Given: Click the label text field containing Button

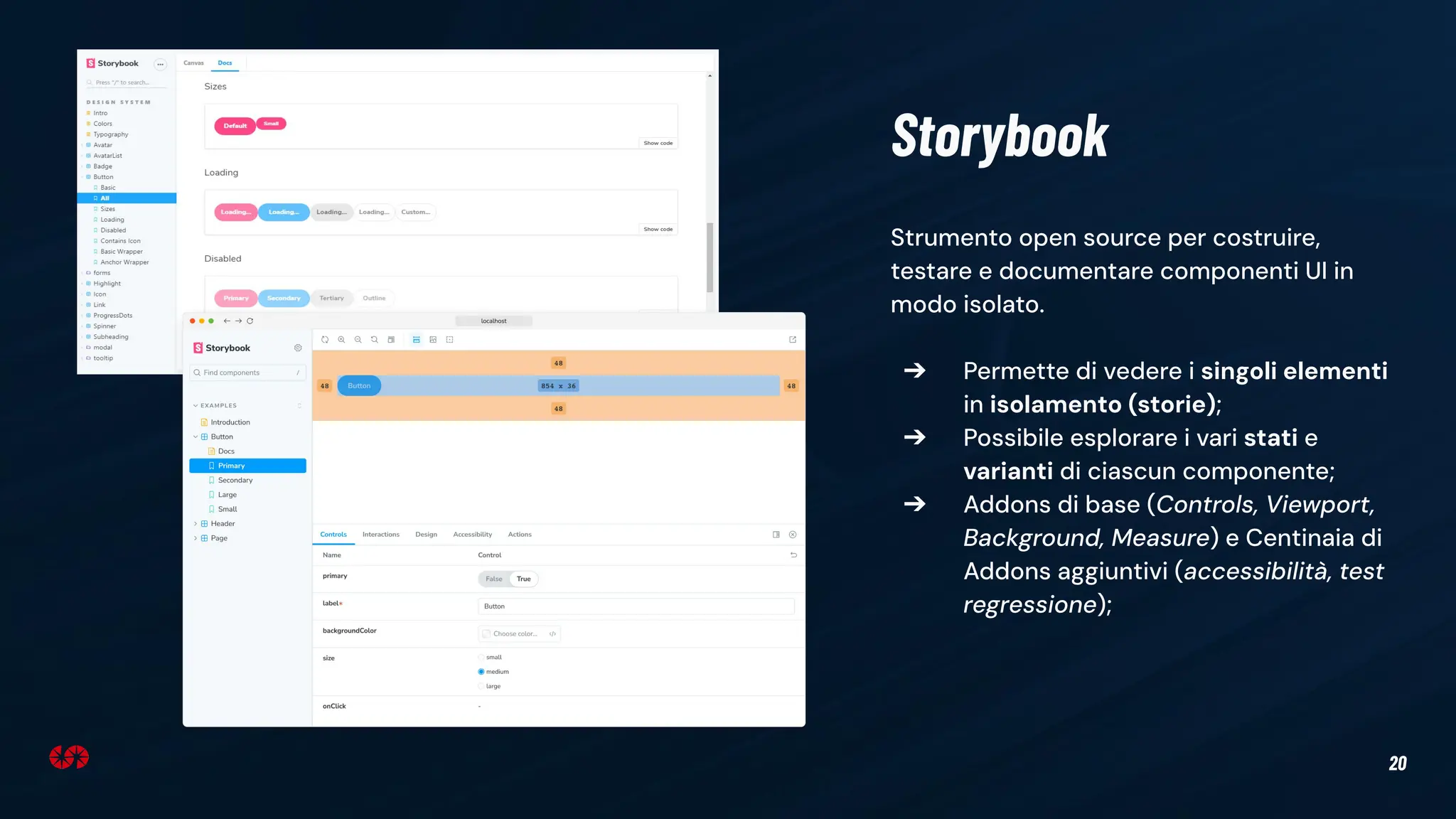Looking at the screenshot, I should tap(636, 606).
